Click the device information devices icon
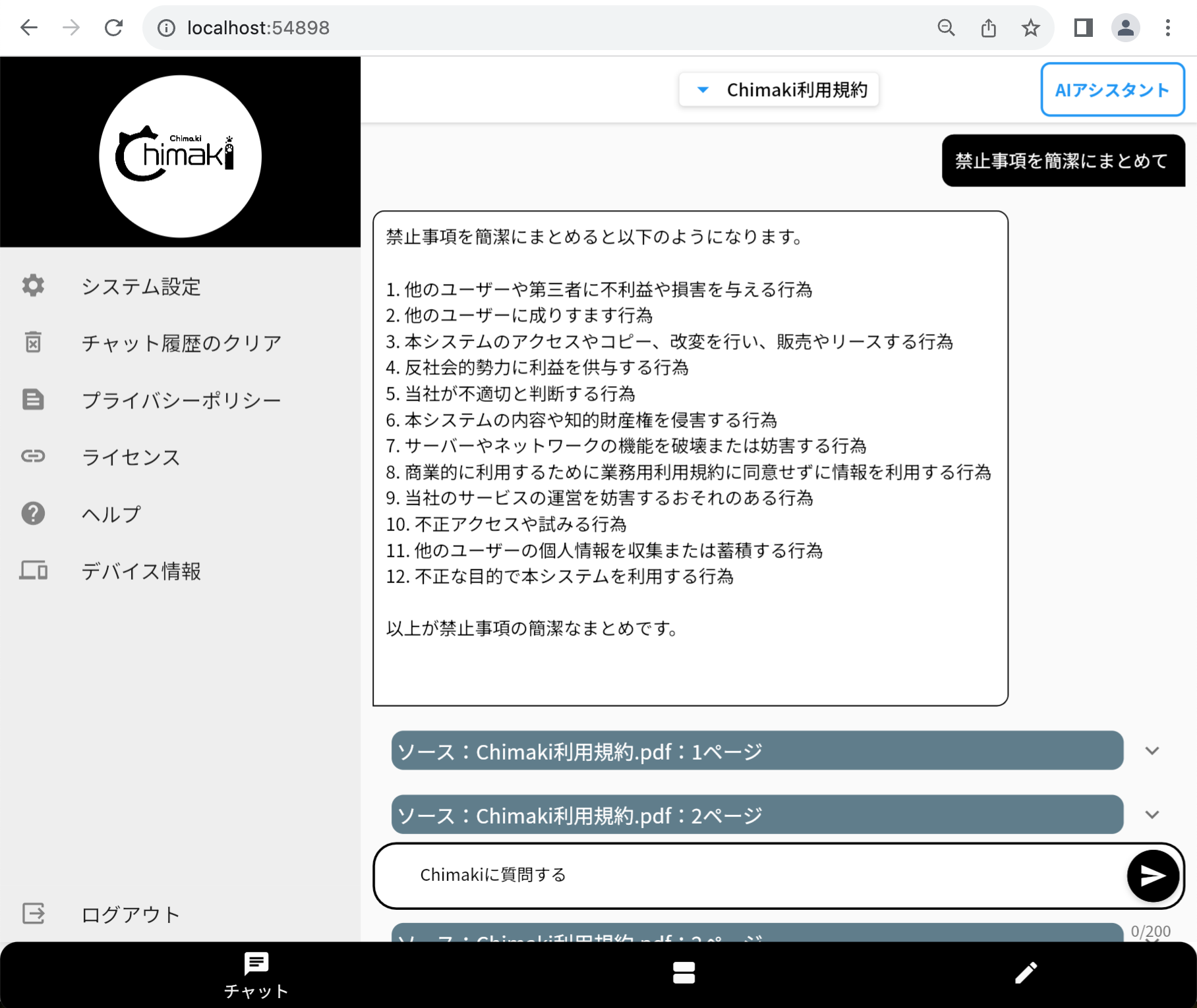Image resolution: width=1197 pixels, height=1008 pixels. (x=33, y=570)
